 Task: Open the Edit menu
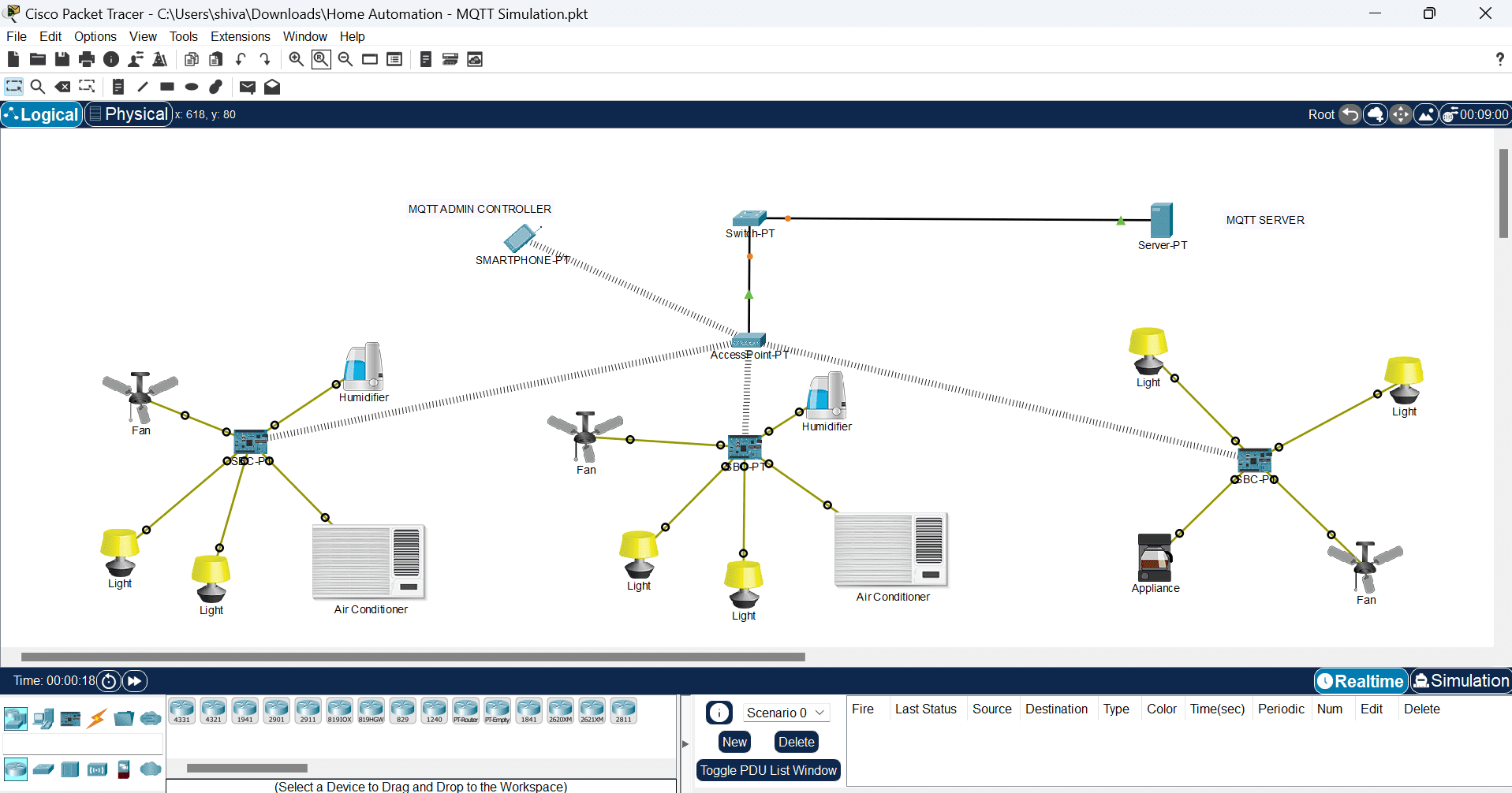click(50, 36)
